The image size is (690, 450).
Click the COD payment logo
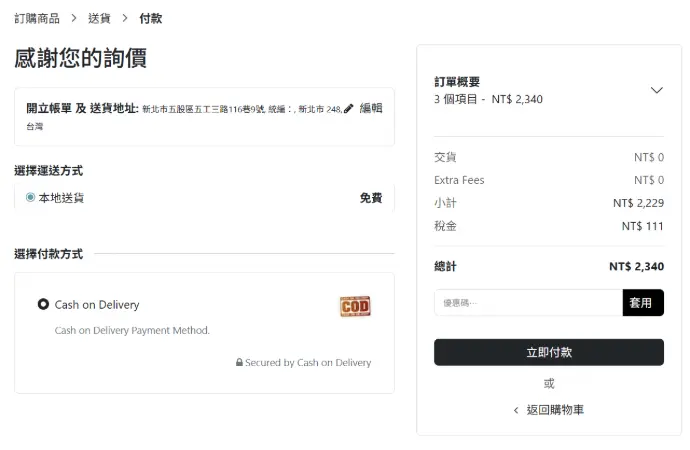click(355, 306)
